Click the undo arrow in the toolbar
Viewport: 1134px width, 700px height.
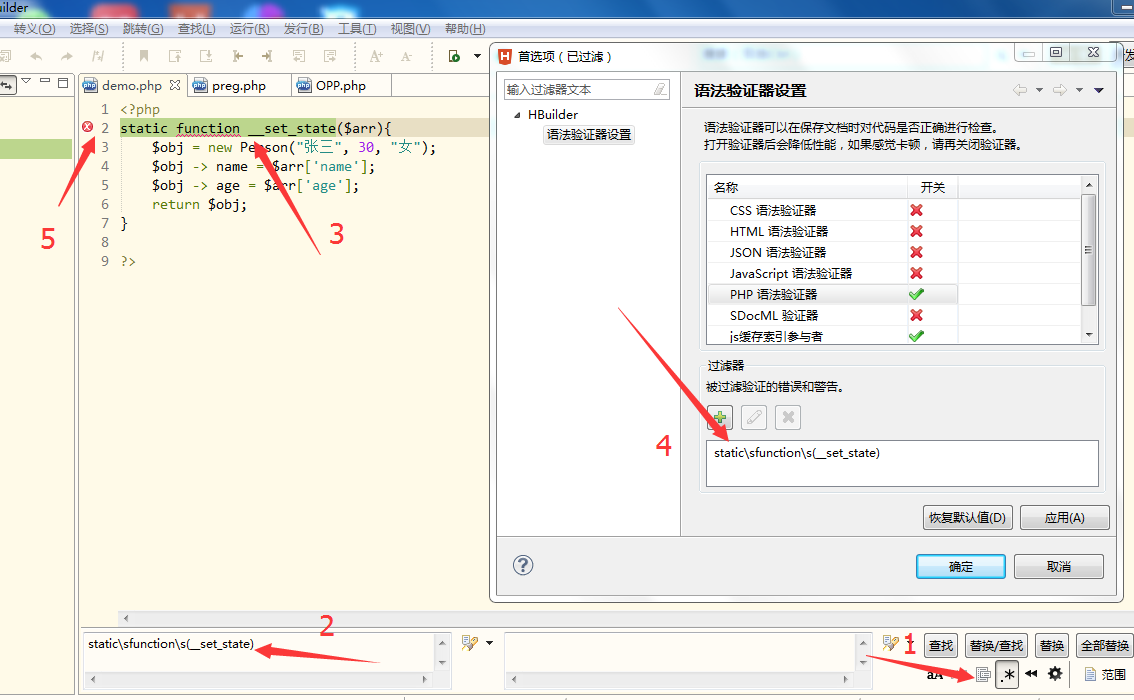(36, 56)
